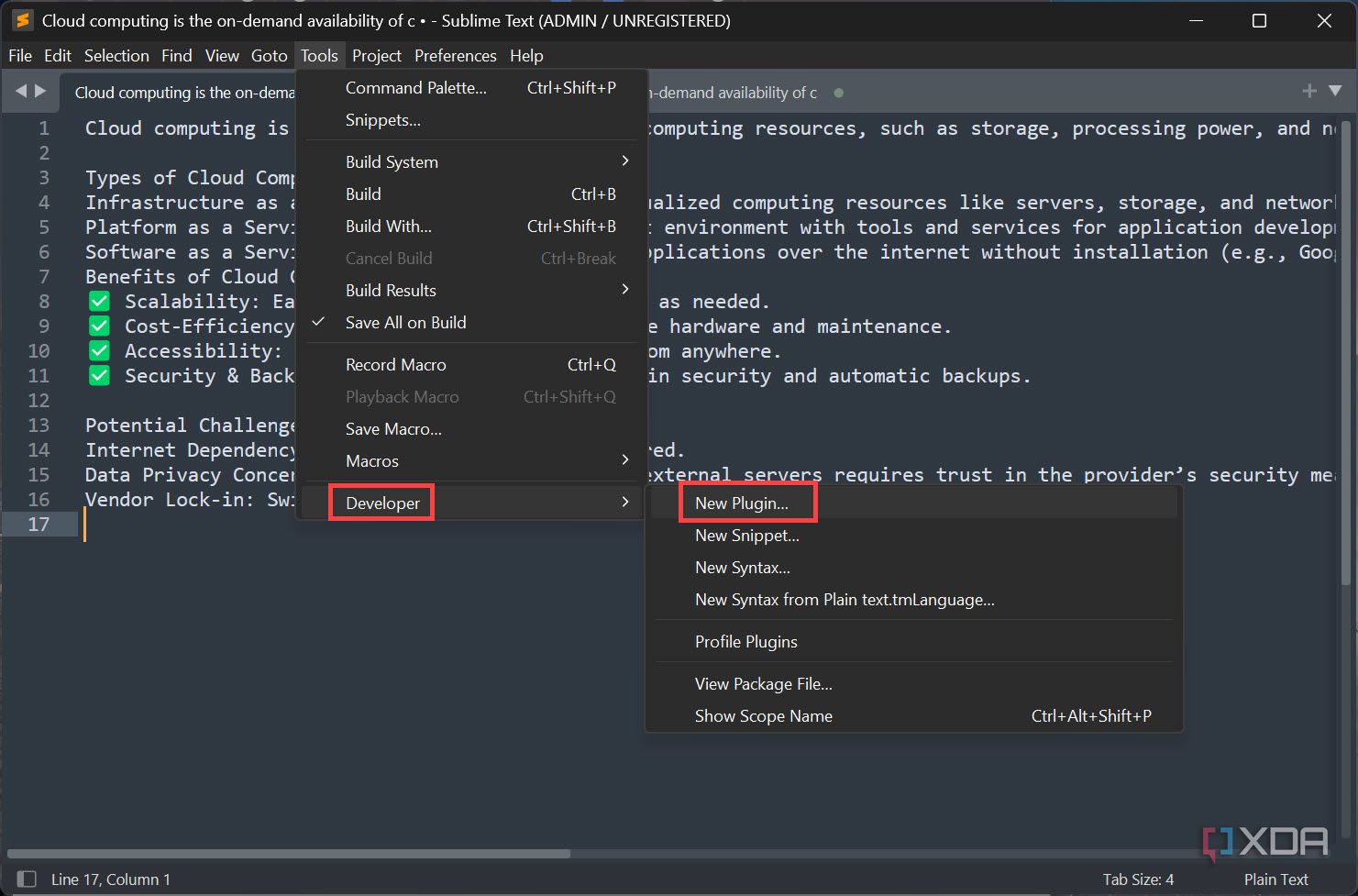Place cursor in Potential Challenges line
1358x896 pixels.
[x=190, y=425]
